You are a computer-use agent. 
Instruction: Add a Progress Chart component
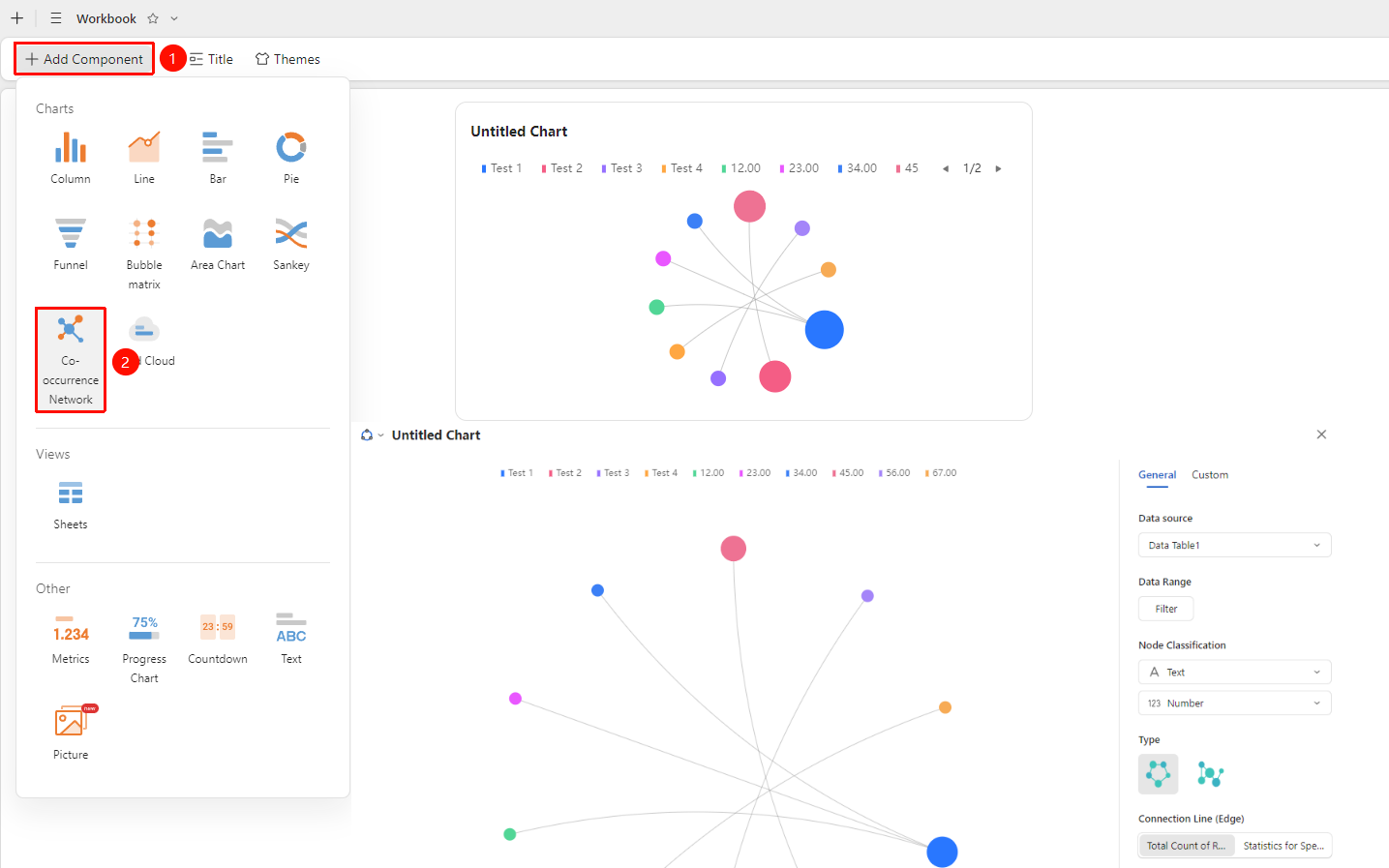[144, 647]
